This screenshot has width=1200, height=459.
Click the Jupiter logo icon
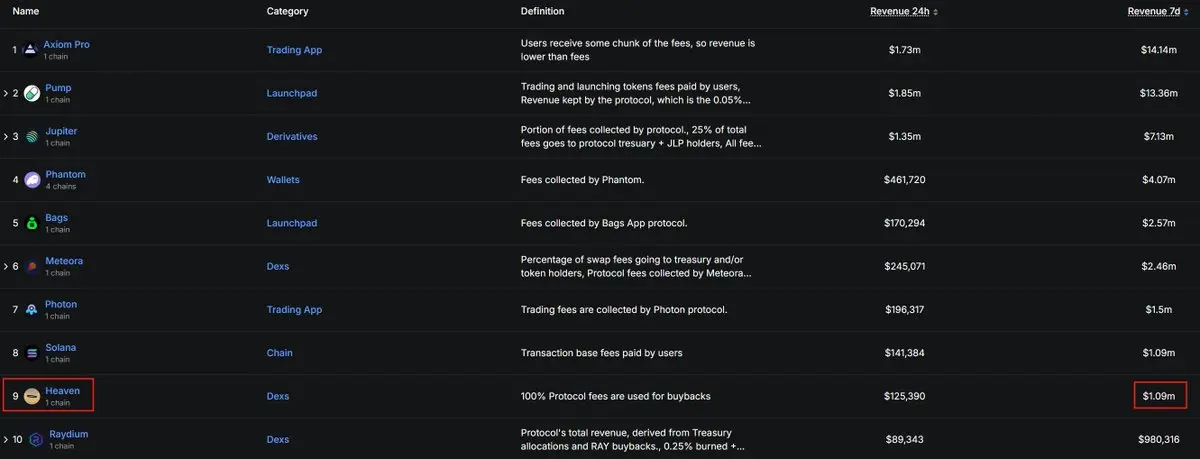[32, 137]
